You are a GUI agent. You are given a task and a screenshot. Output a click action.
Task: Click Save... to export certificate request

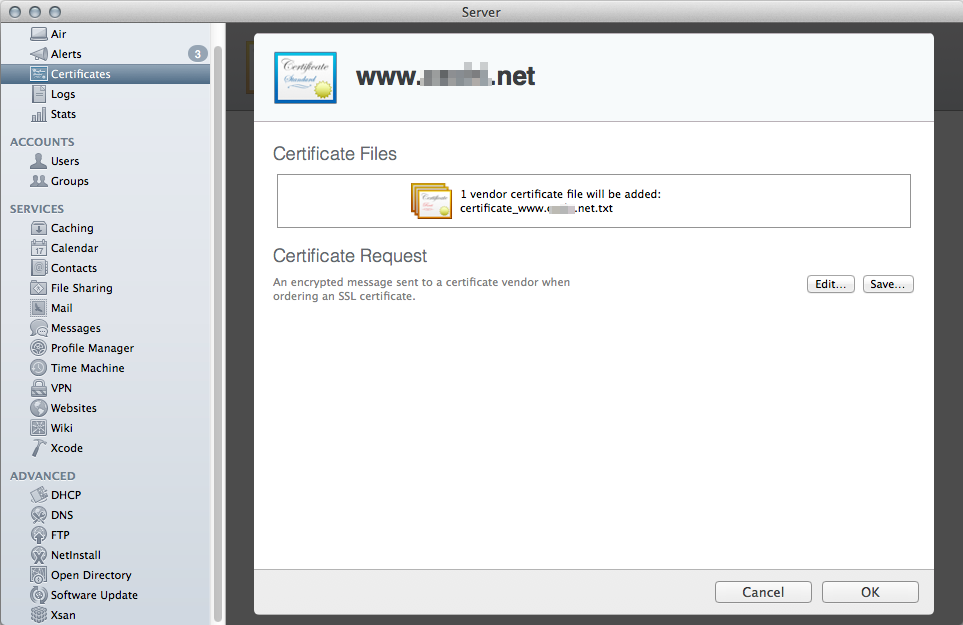(x=888, y=284)
